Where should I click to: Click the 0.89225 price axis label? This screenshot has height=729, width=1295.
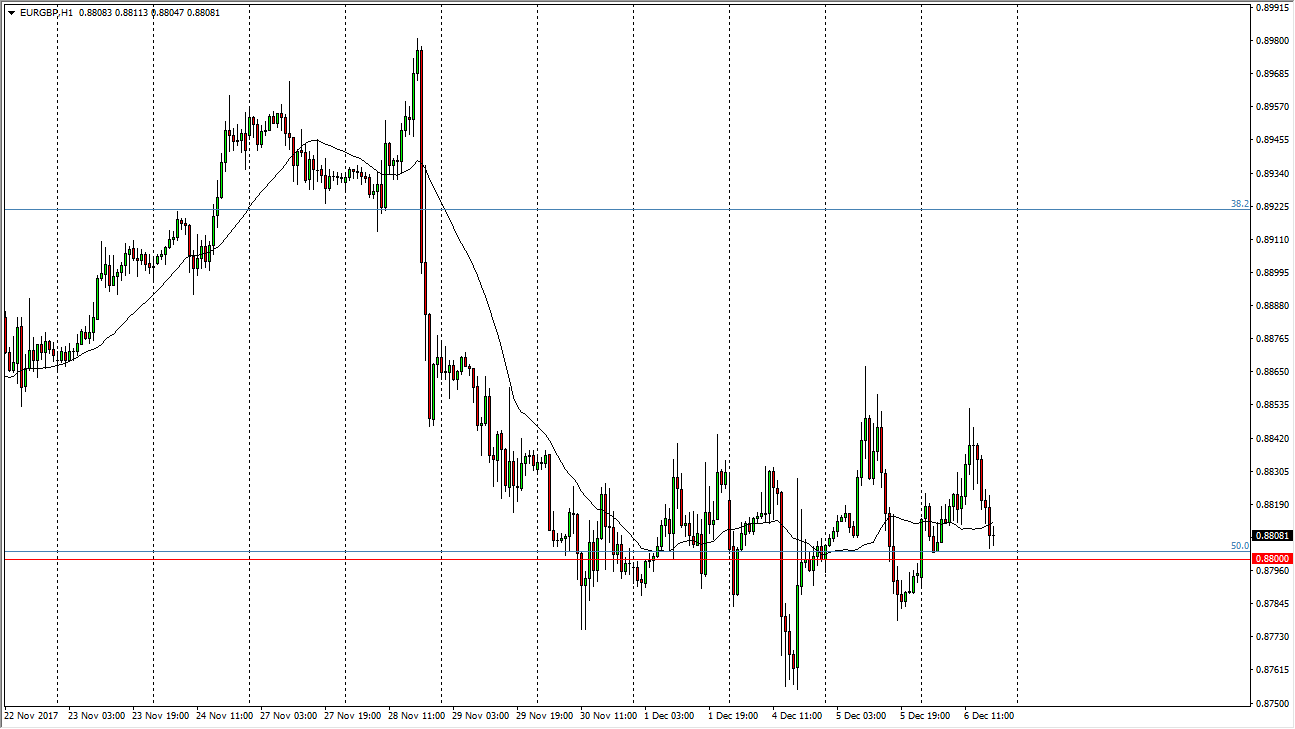pos(1271,207)
